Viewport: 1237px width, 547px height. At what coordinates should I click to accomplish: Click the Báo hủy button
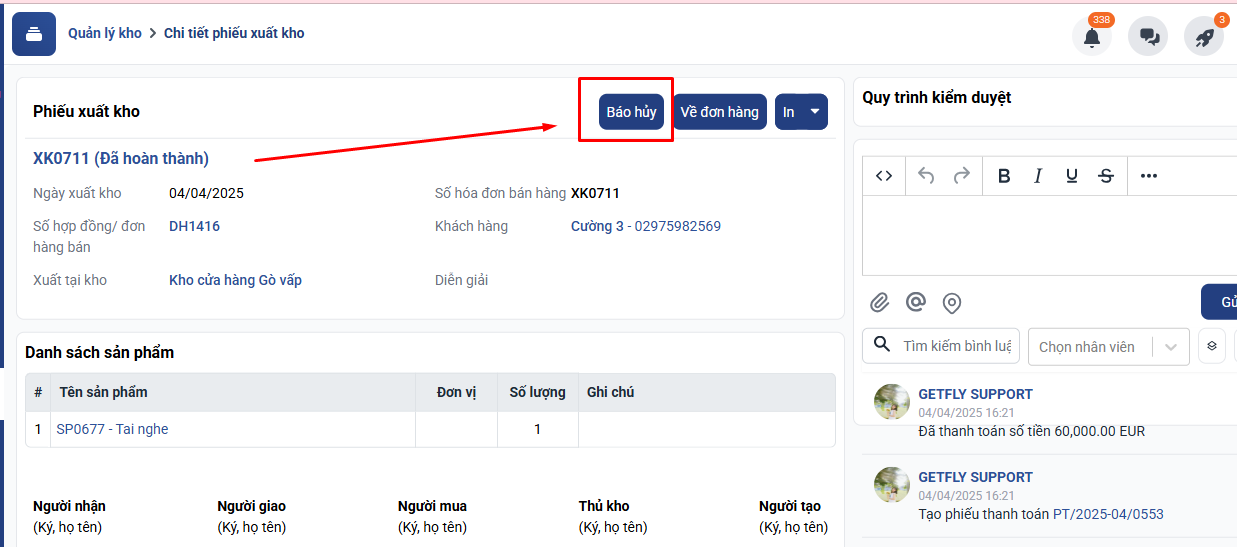tap(631, 112)
